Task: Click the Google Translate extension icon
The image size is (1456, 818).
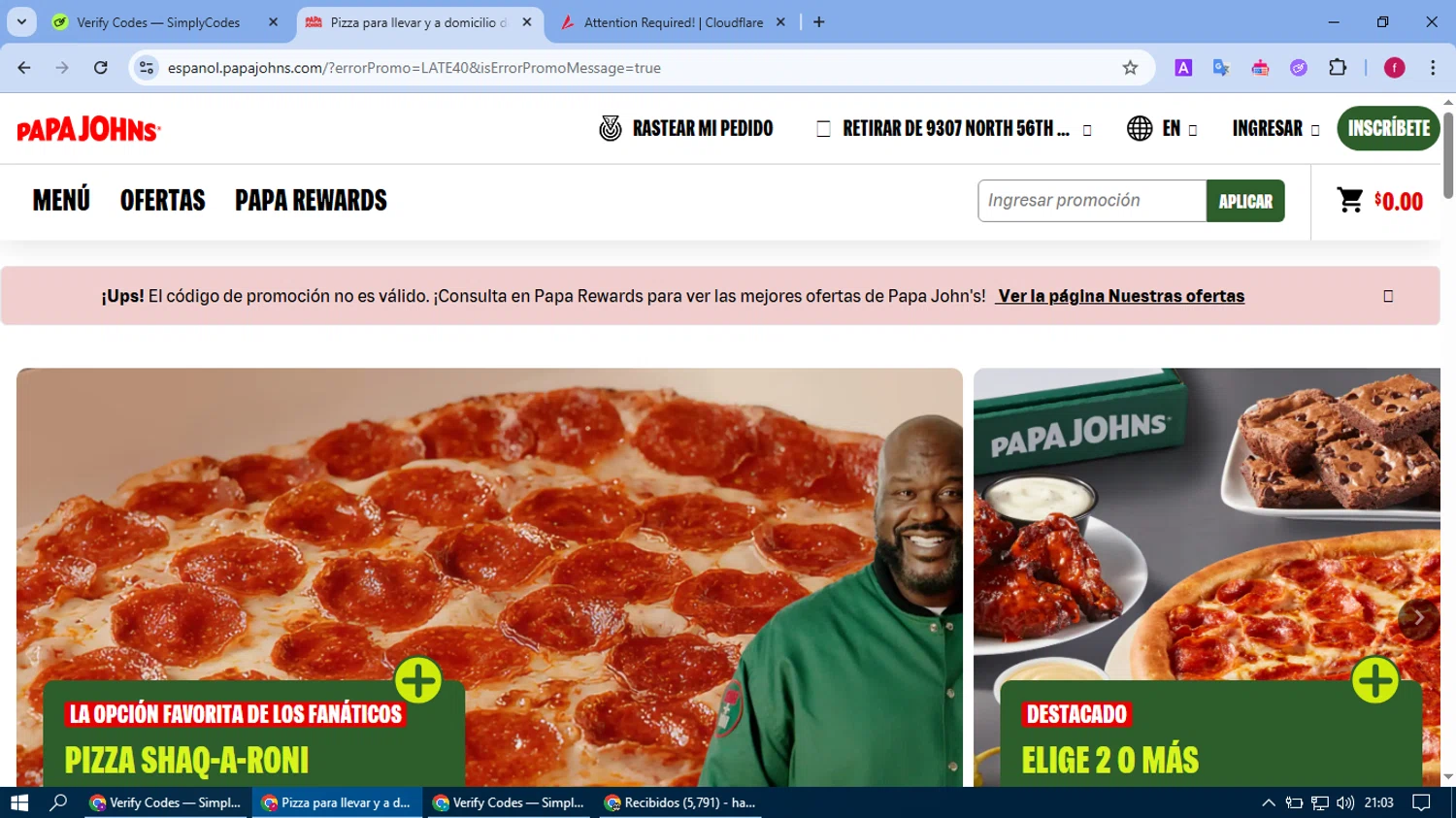Action: (1221, 67)
